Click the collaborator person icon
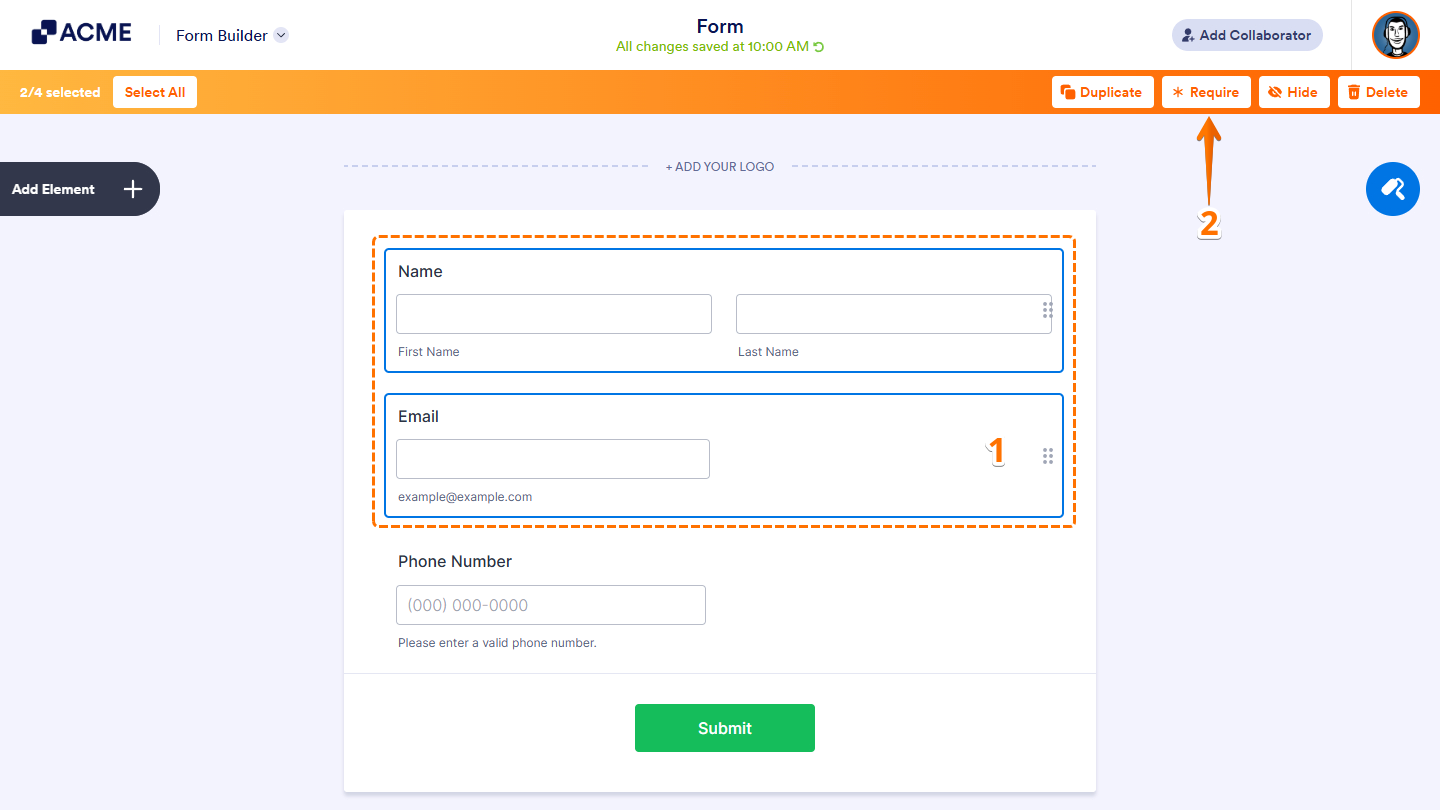The image size is (1440, 810). [1189, 34]
